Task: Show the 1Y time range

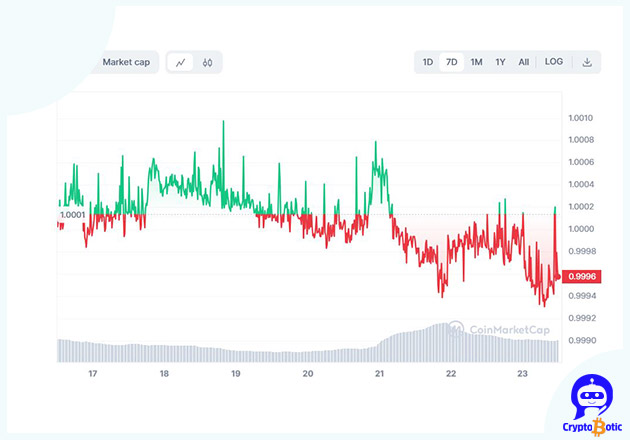Action: pos(500,62)
